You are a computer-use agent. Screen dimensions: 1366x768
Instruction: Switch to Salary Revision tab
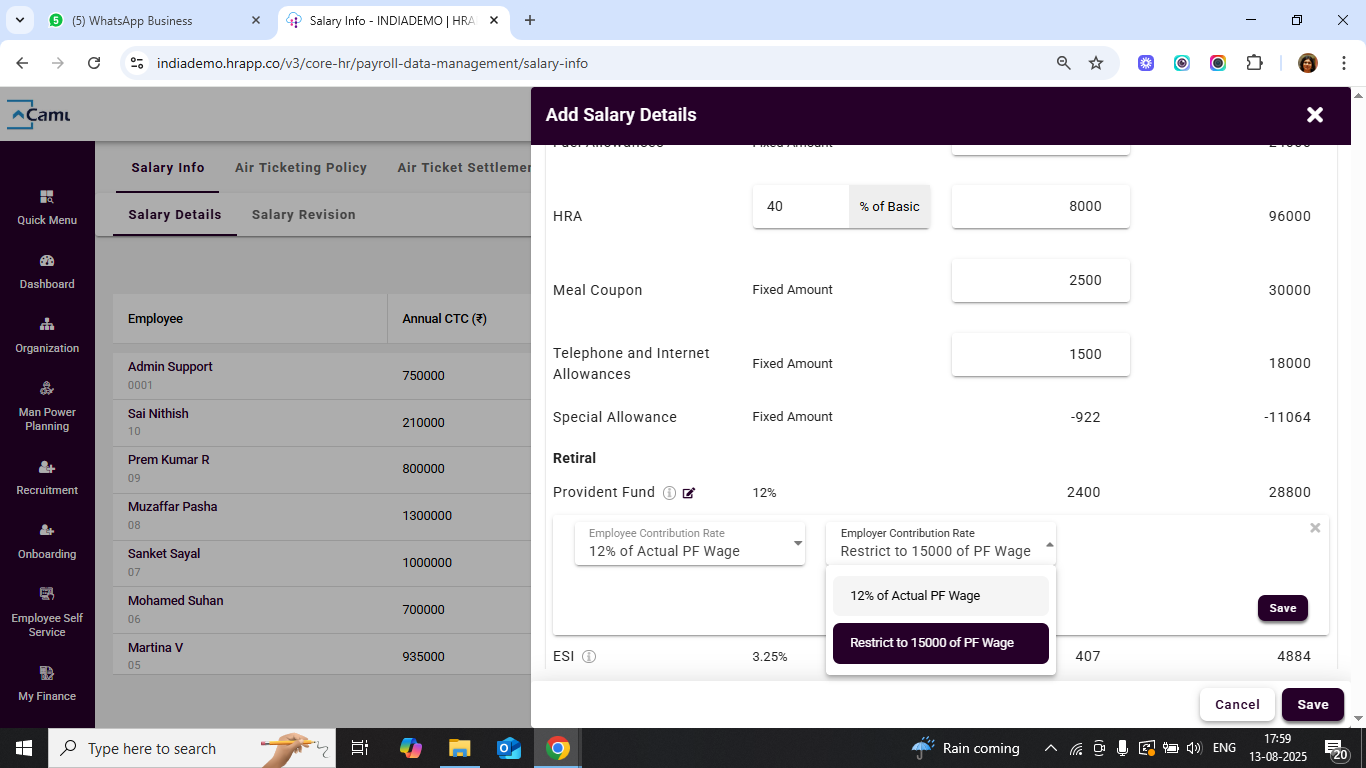click(303, 215)
